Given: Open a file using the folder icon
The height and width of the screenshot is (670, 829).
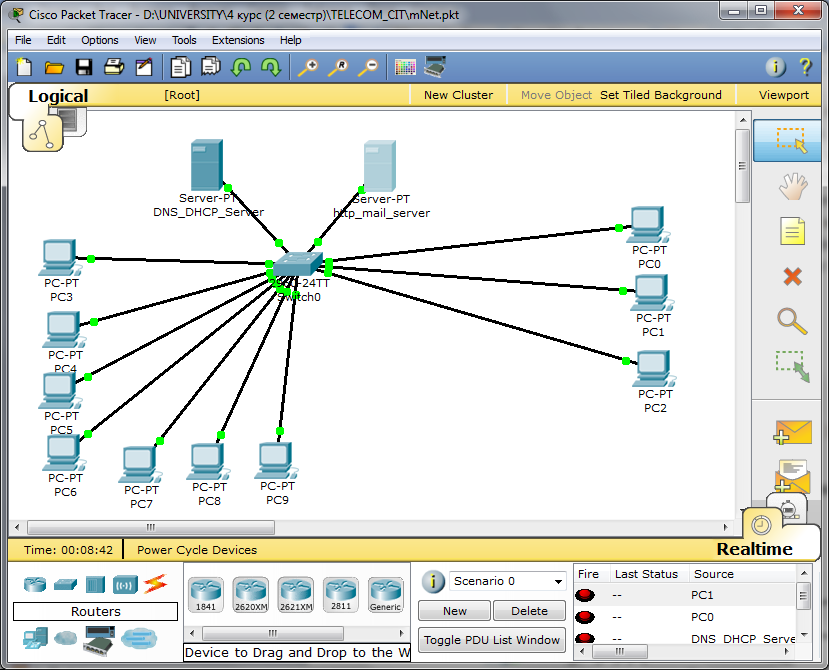Looking at the screenshot, I should click(x=54, y=67).
